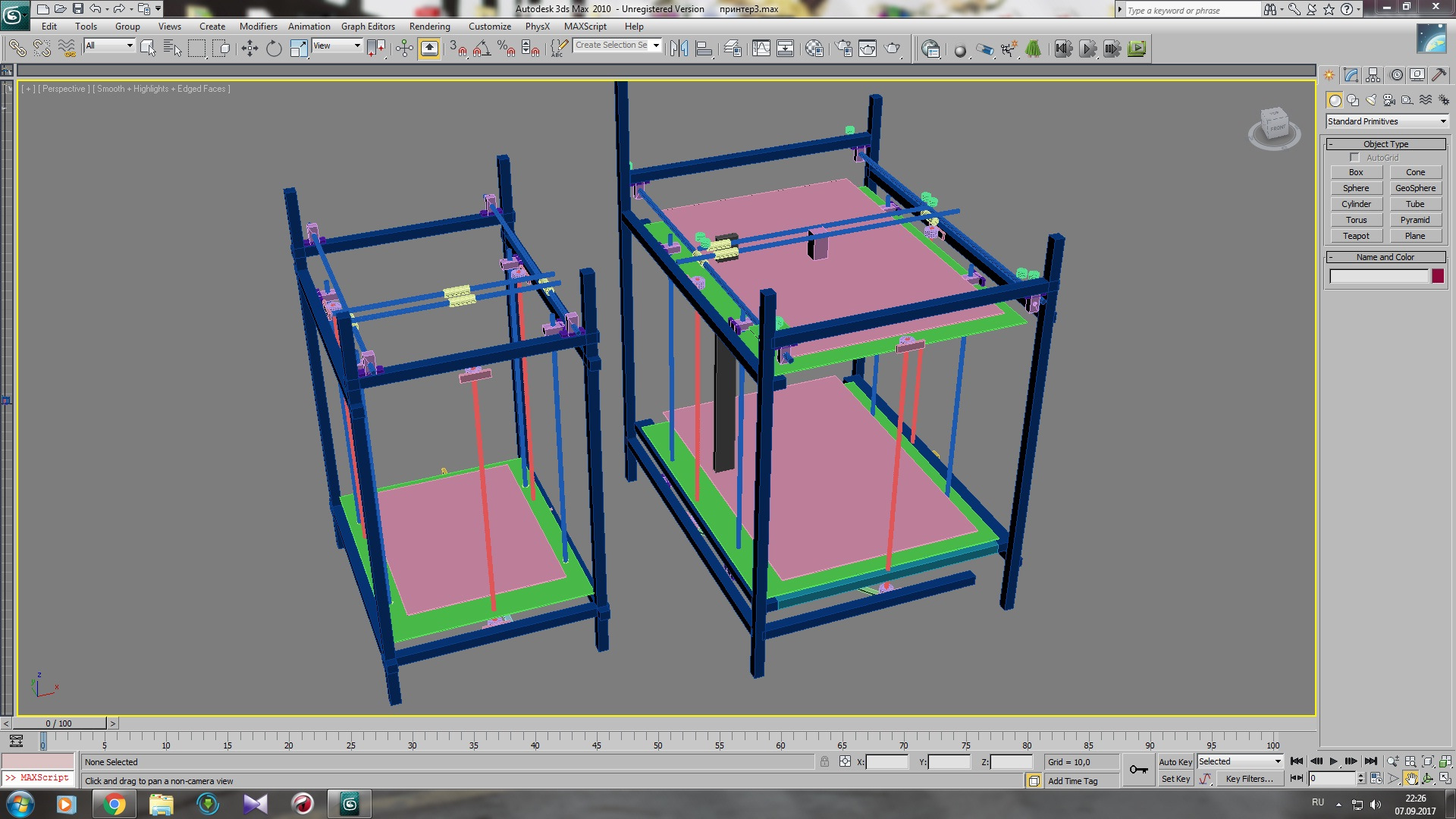Select the Cylinder primitive tool

tap(1356, 204)
